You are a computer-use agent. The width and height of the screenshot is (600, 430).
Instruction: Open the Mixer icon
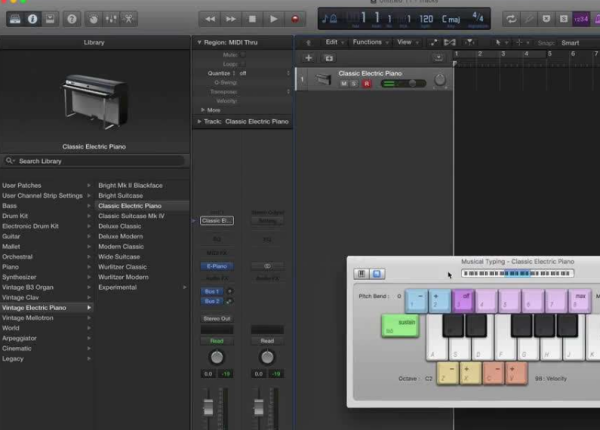tap(111, 19)
